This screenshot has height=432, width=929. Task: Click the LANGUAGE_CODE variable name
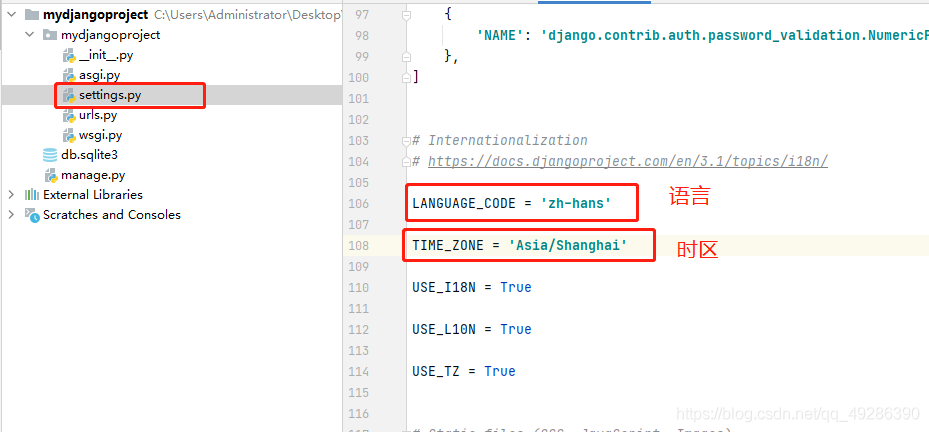click(464, 203)
